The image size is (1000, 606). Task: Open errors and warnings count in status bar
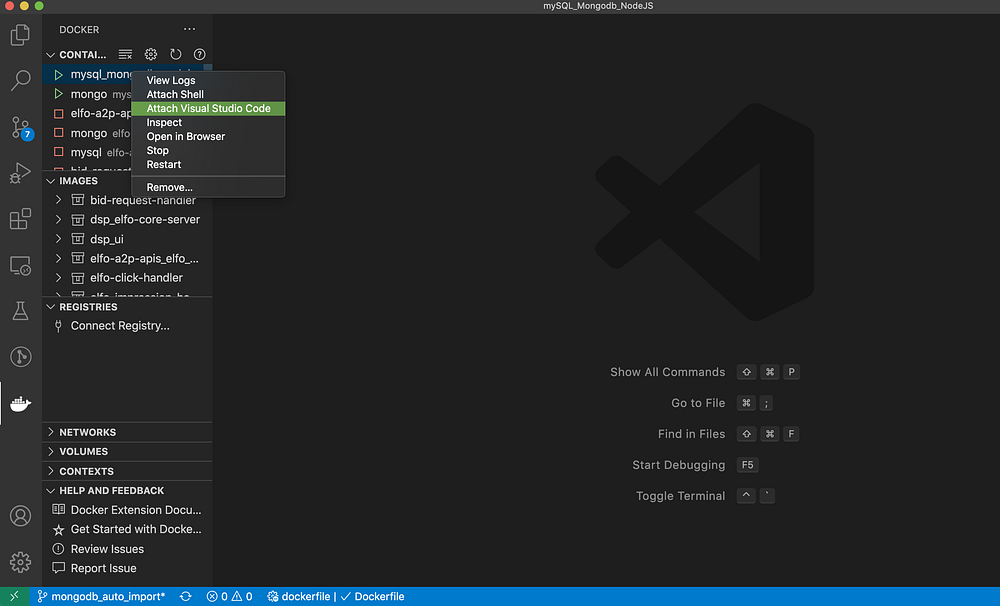(x=230, y=596)
